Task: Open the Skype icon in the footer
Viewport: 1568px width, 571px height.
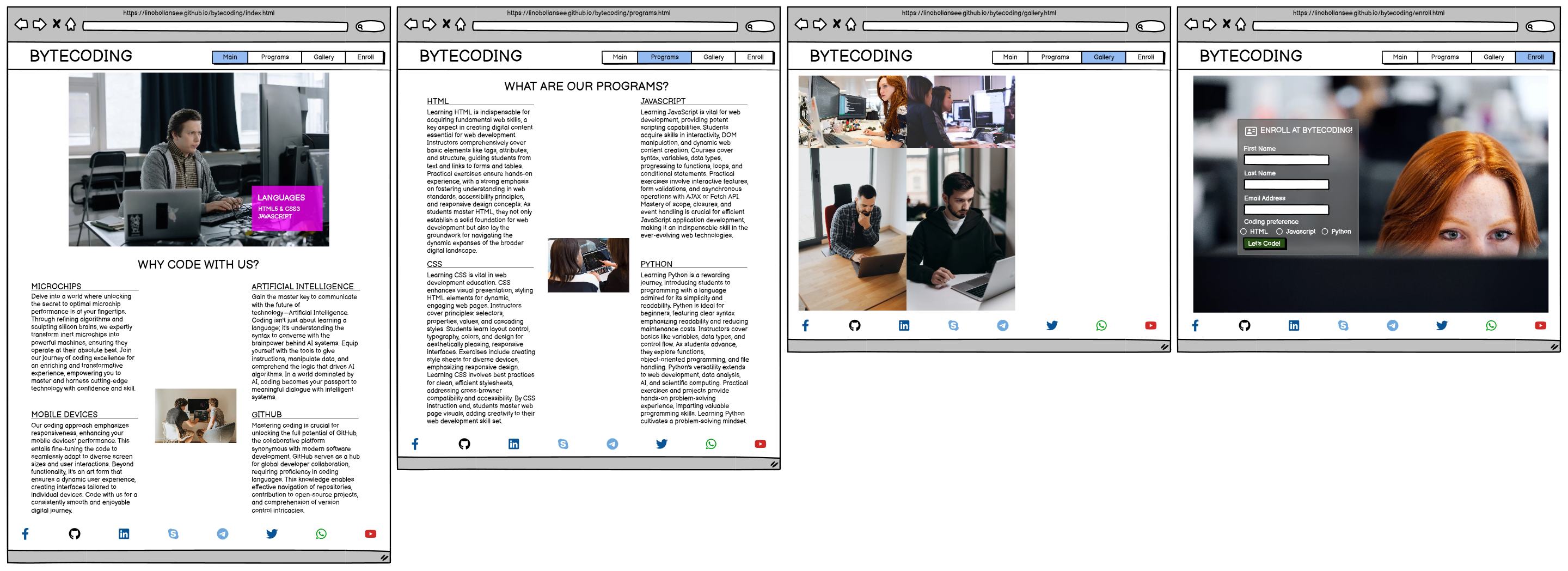Action: 173,534
